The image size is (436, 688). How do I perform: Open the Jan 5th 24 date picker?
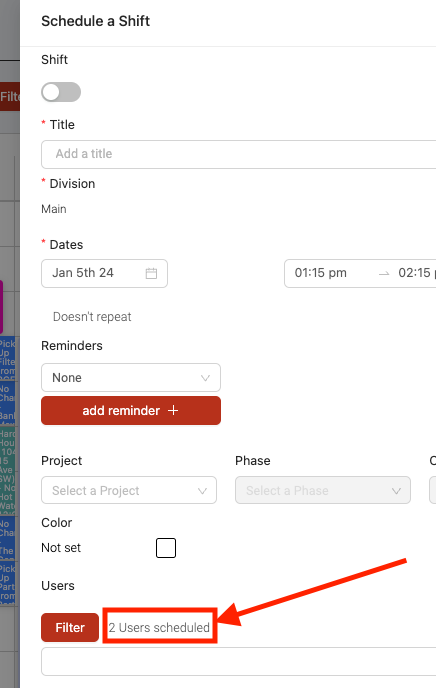point(104,273)
